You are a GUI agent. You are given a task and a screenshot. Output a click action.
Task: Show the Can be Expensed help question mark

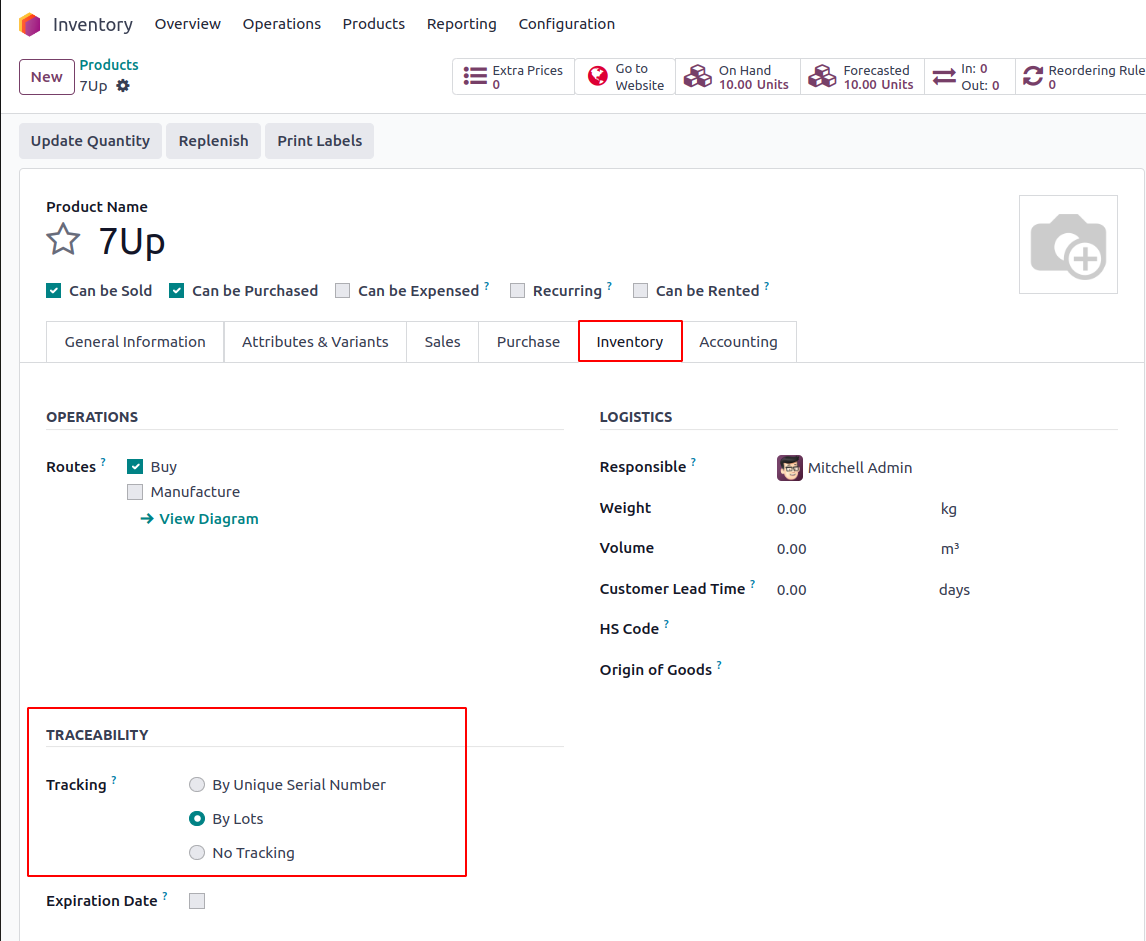[486, 286]
